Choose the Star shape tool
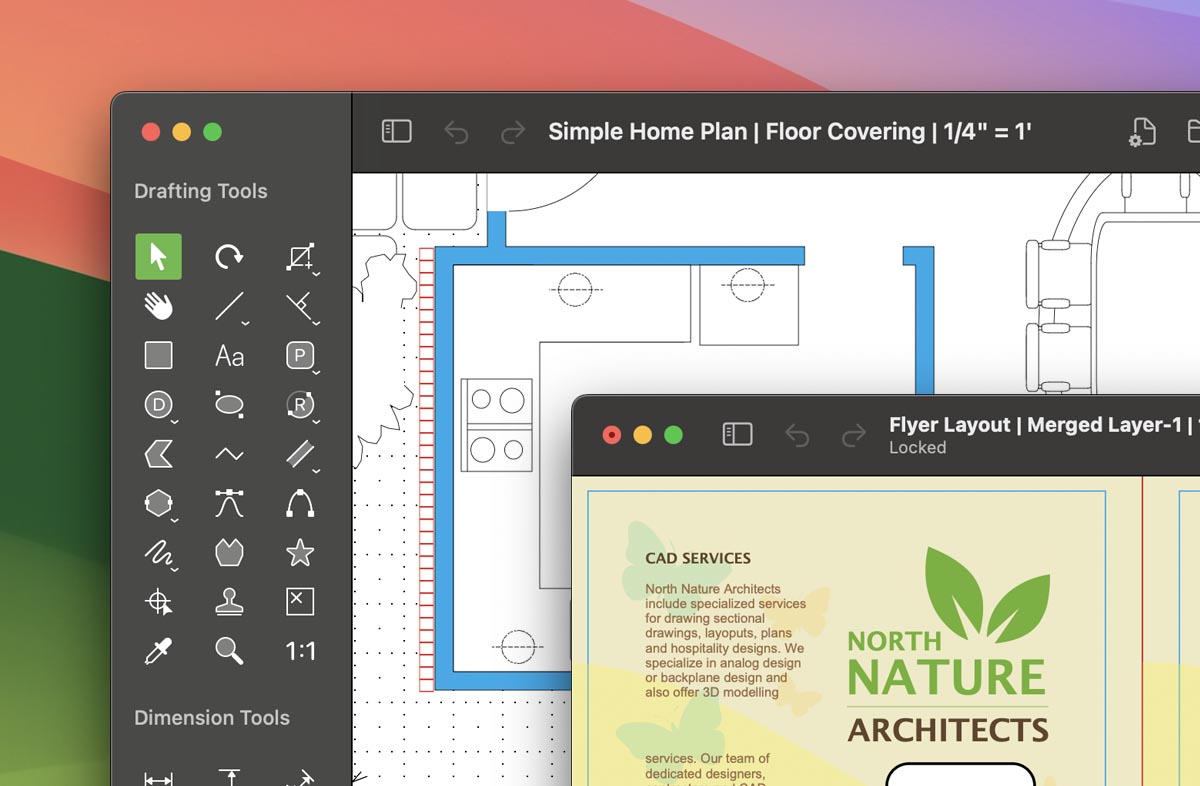 [x=300, y=552]
